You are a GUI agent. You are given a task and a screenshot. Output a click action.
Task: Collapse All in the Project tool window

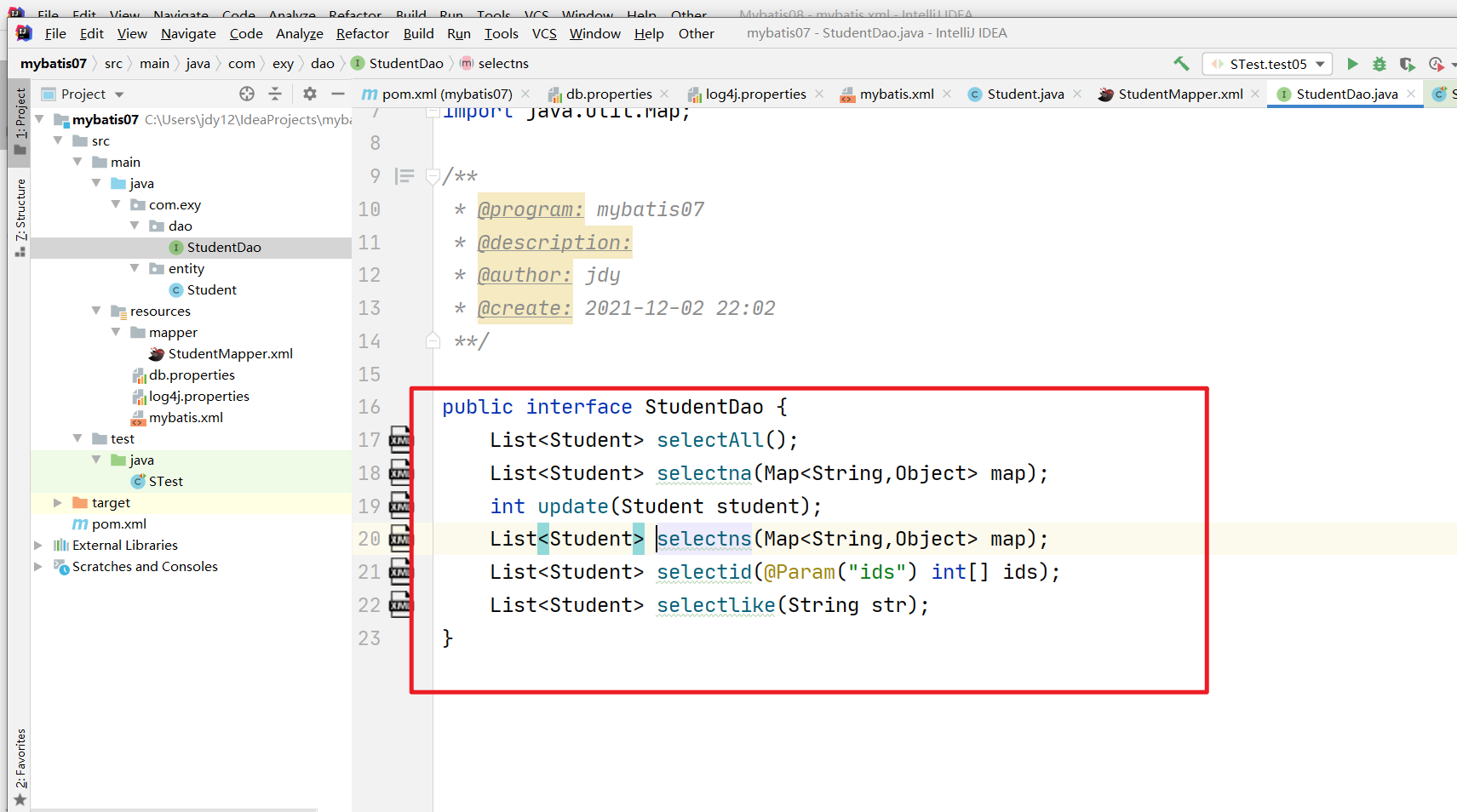click(x=276, y=94)
